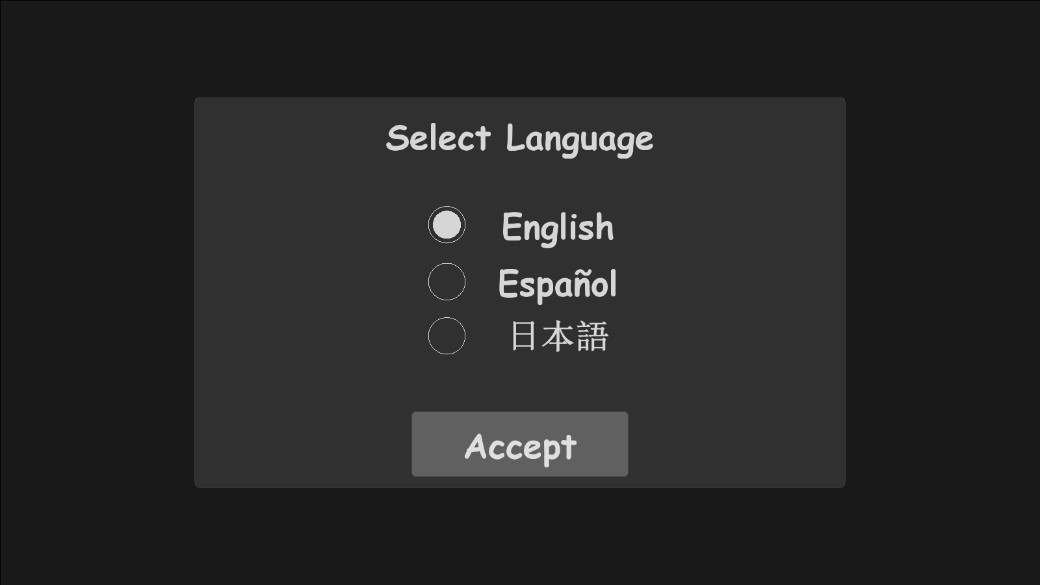This screenshot has width=1040, height=585.
Task: Click the filled dot inside English option
Action: [x=446, y=225]
